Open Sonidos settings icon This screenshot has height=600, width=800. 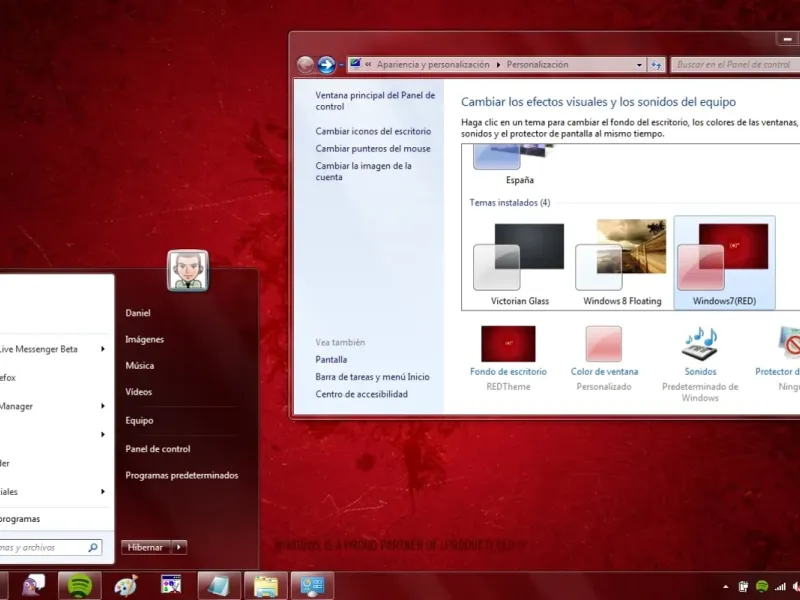coord(700,343)
